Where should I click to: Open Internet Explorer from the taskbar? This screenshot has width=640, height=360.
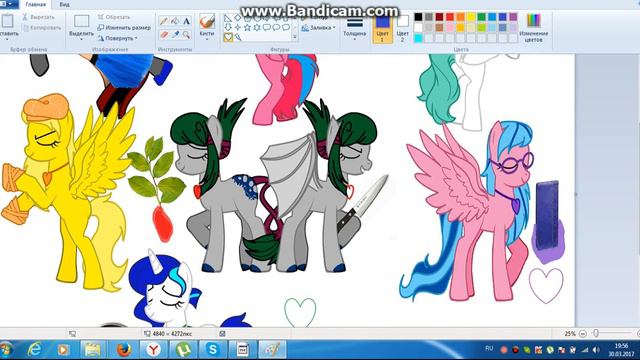(x=35, y=349)
